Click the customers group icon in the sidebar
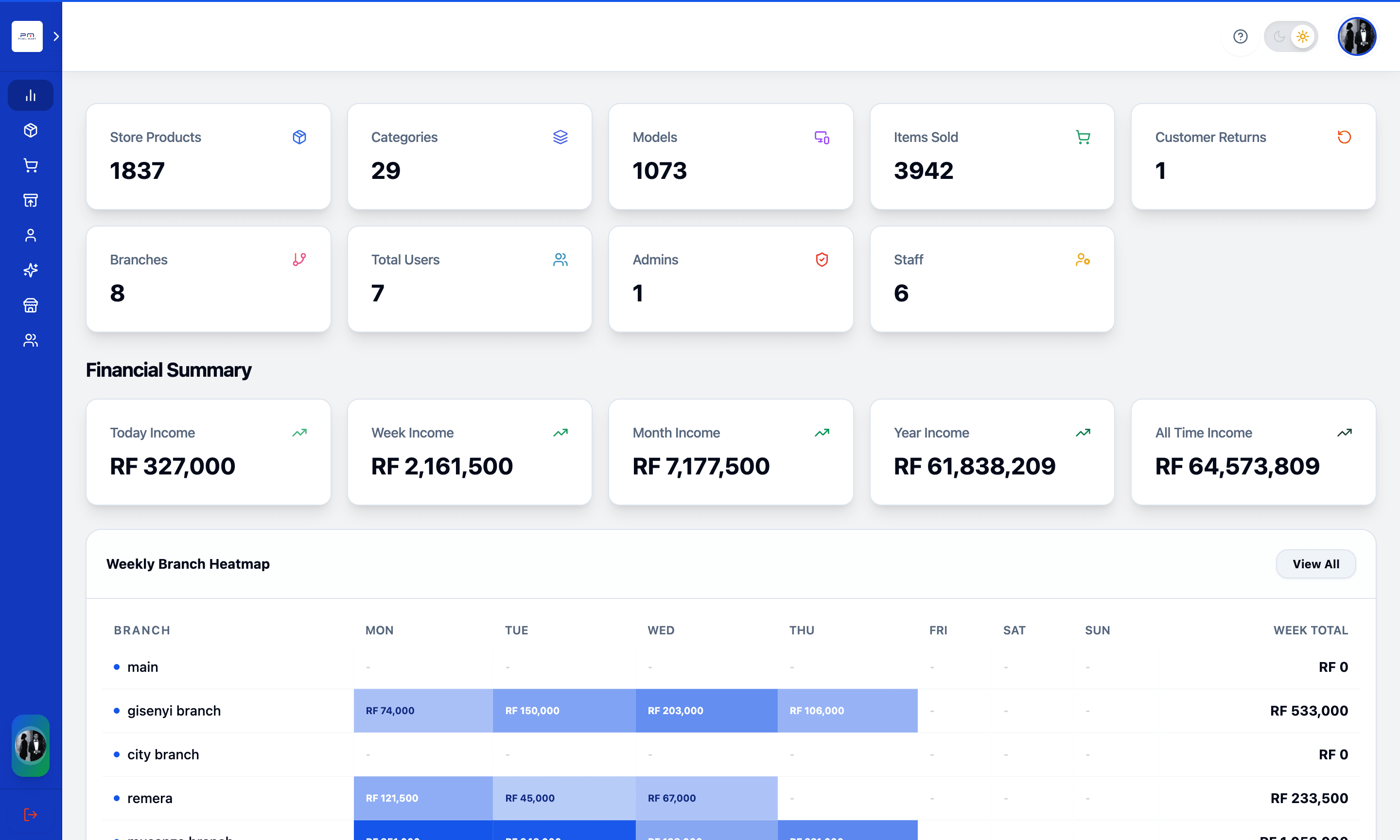This screenshot has height=840, width=1400. click(30, 340)
